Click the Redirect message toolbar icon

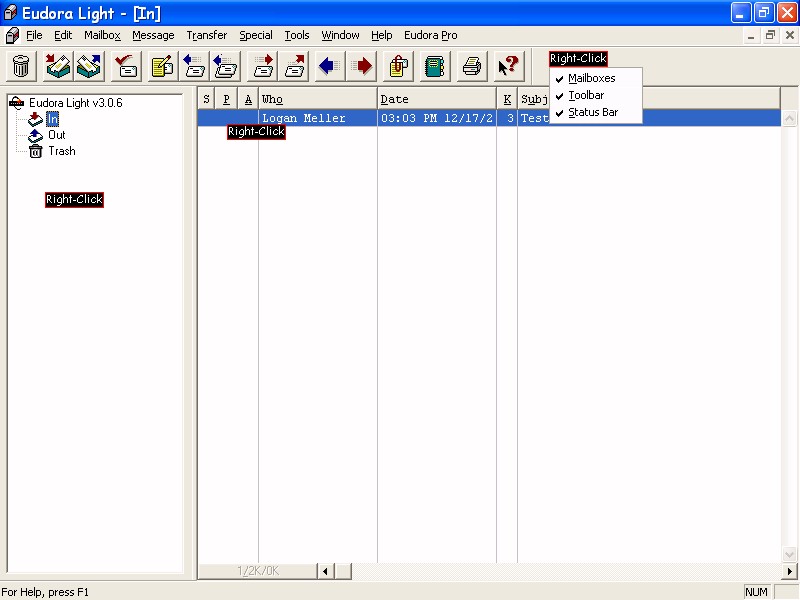click(x=294, y=66)
